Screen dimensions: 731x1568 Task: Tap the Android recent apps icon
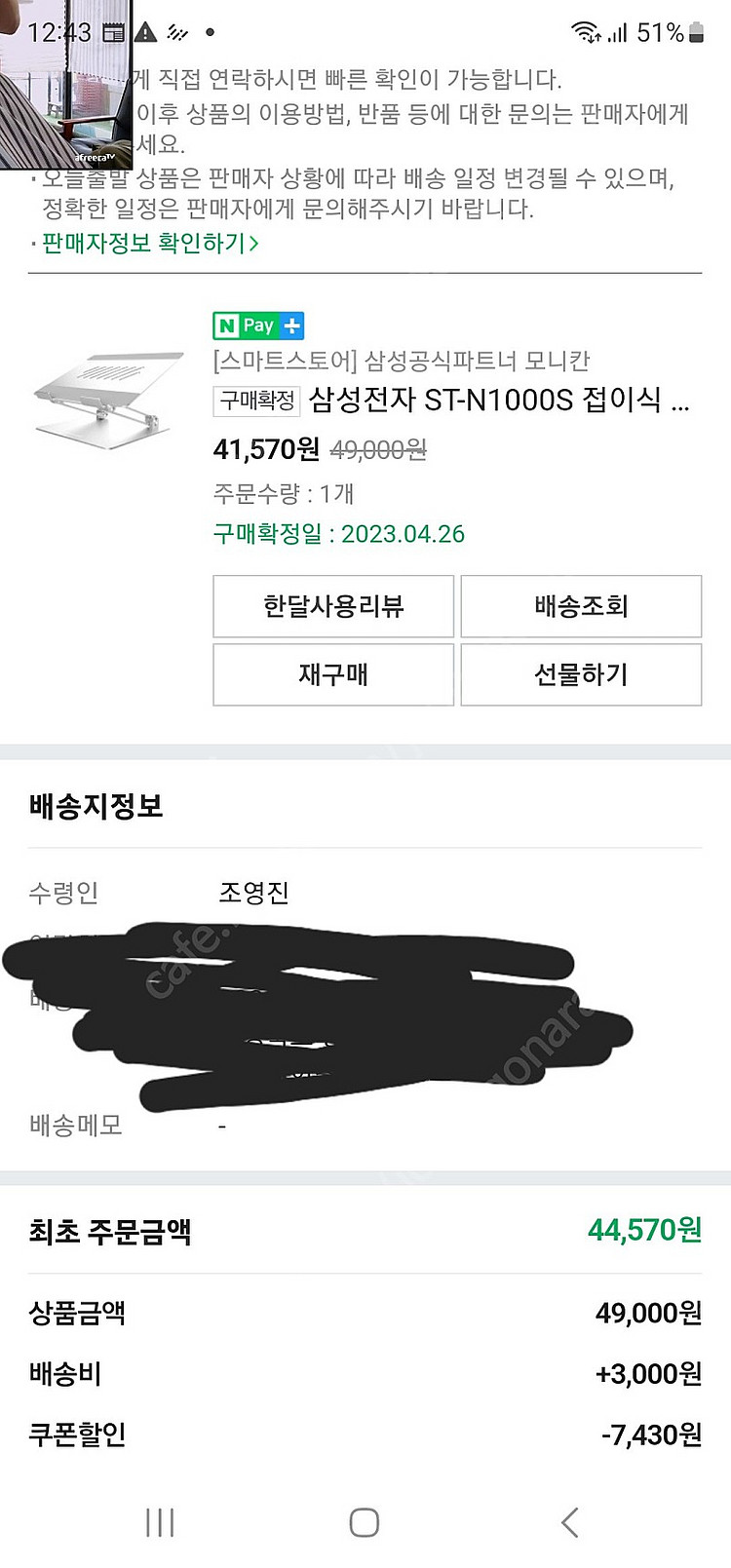(160, 1522)
